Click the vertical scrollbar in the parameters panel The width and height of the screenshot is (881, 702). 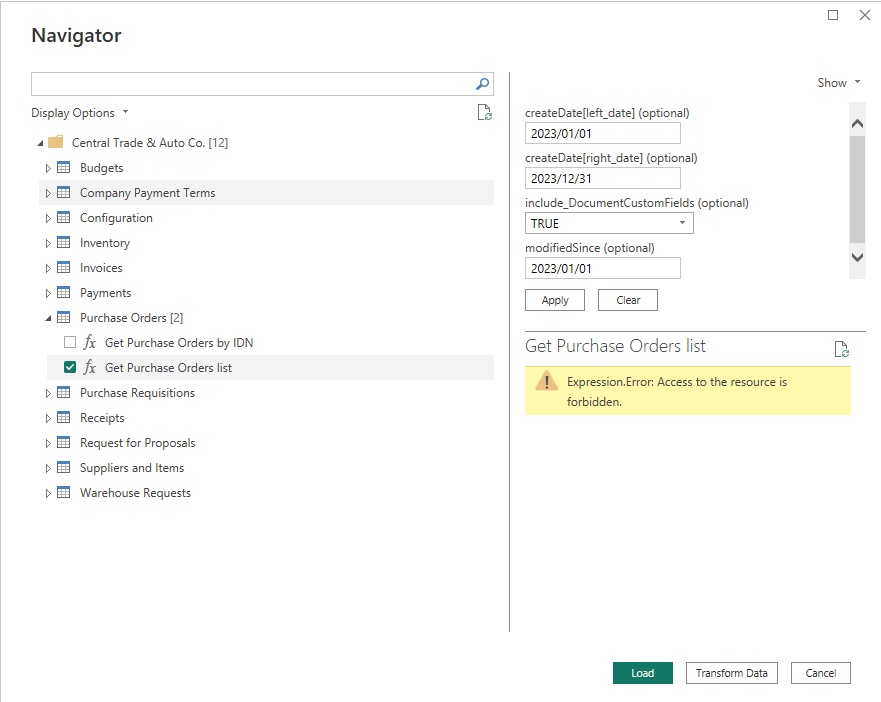point(857,190)
